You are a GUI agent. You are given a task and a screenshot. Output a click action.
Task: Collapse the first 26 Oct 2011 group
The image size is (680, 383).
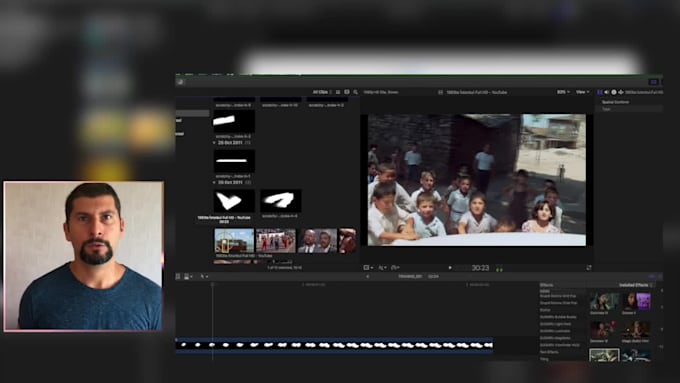[x=214, y=142]
